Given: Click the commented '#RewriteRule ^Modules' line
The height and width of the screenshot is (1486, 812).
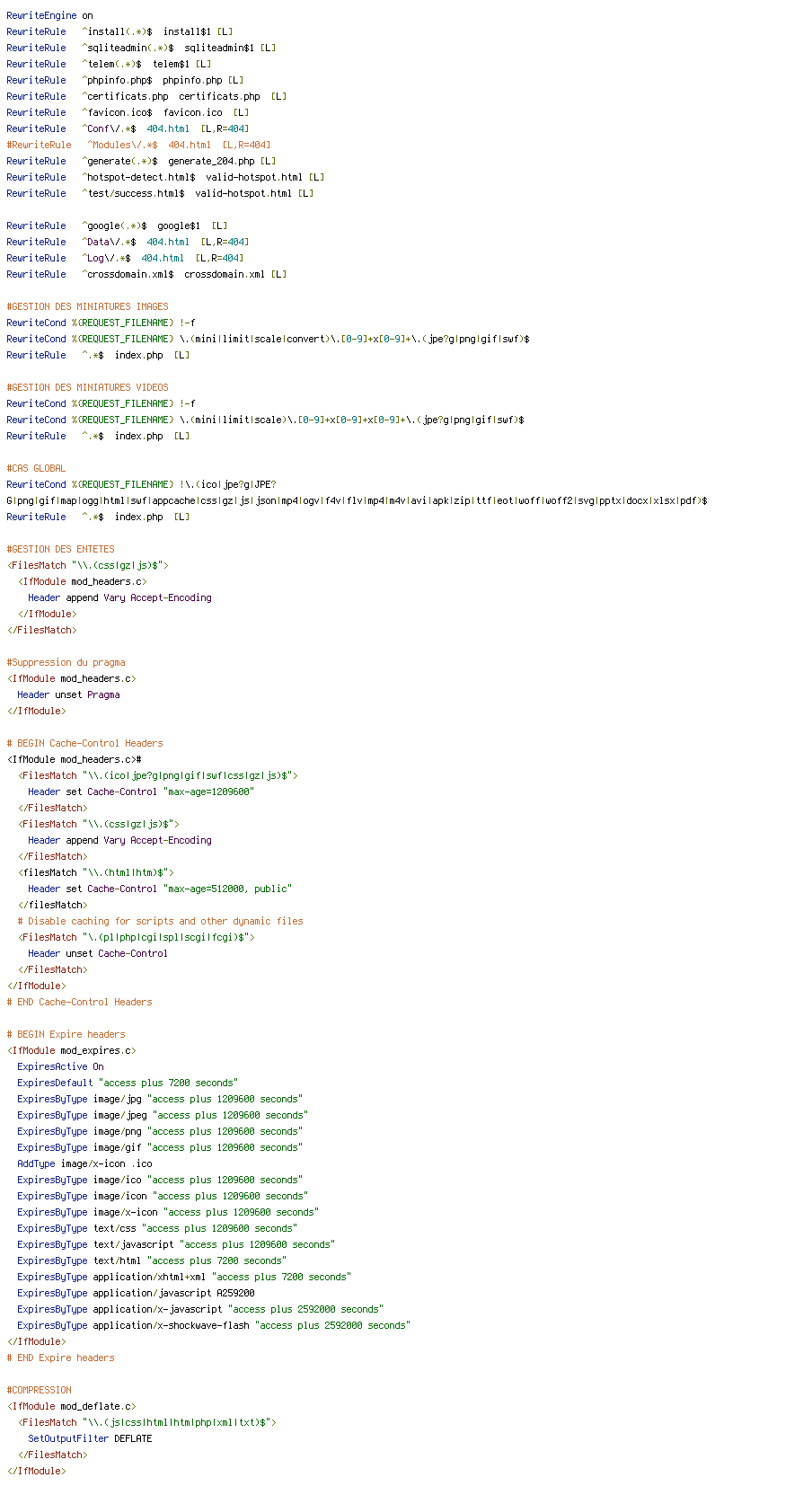Looking at the screenshot, I should tap(138, 145).
